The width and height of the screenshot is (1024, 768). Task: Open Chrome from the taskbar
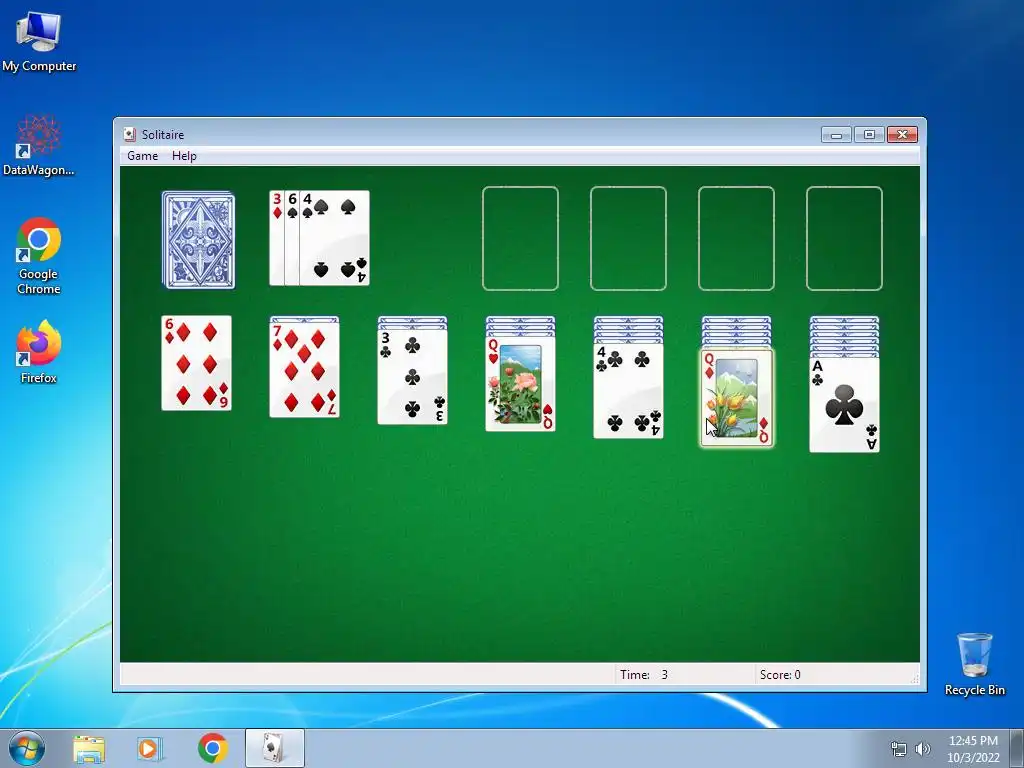click(x=213, y=748)
